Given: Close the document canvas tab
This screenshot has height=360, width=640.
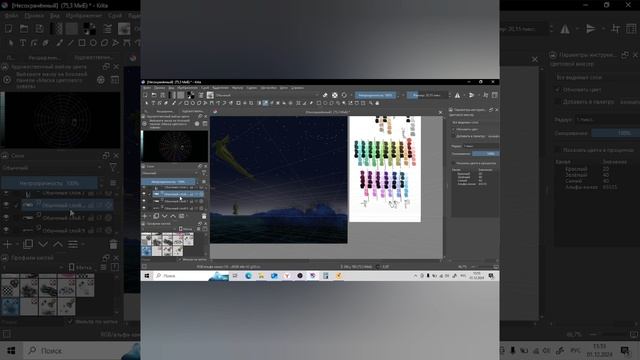Looking at the screenshot, I should click(x=440, y=113).
